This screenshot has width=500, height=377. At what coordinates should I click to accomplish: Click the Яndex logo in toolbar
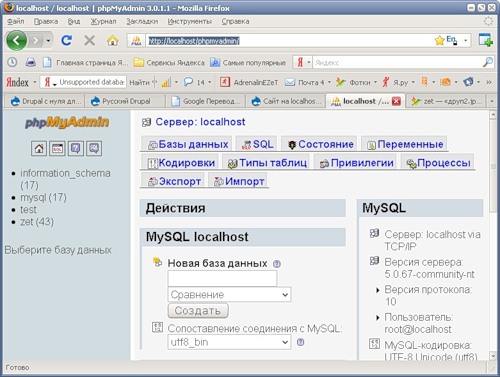click(x=17, y=82)
